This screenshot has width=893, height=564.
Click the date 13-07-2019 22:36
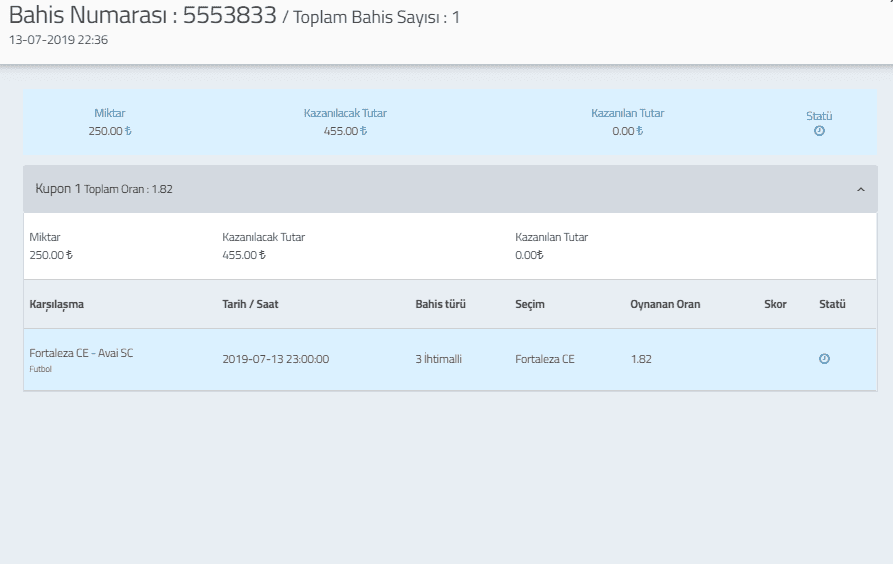pos(58,40)
